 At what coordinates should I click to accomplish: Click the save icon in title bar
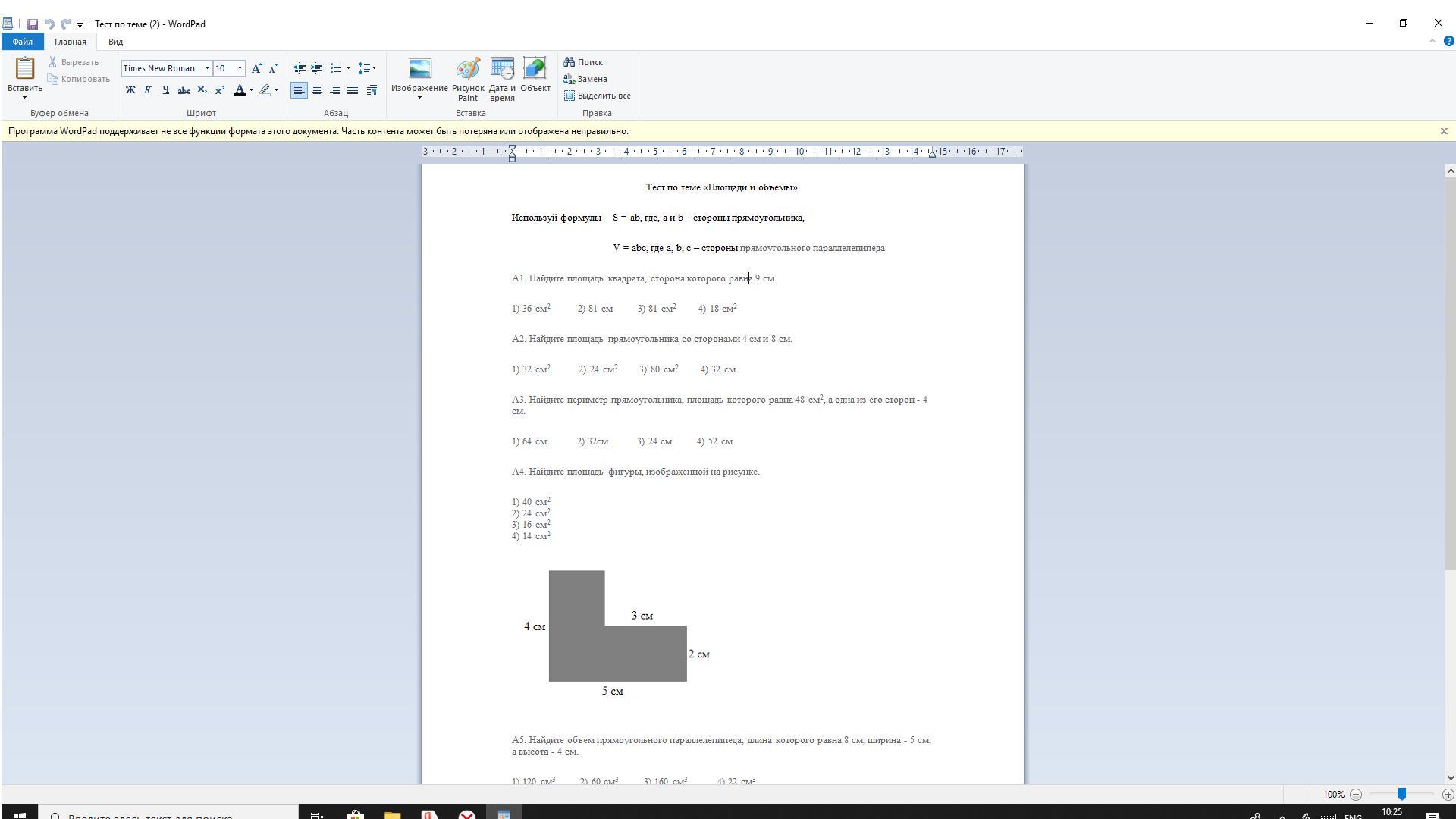coord(33,24)
